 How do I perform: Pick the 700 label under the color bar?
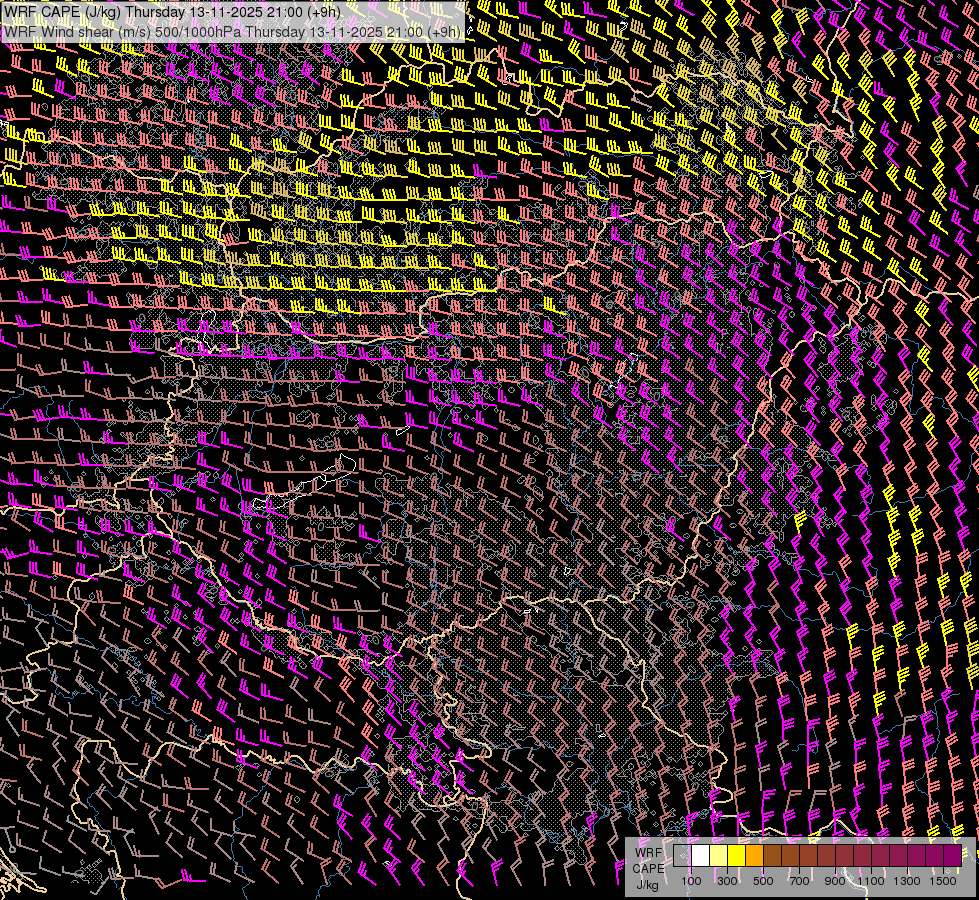pyautogui.click(x=799, y=881)
